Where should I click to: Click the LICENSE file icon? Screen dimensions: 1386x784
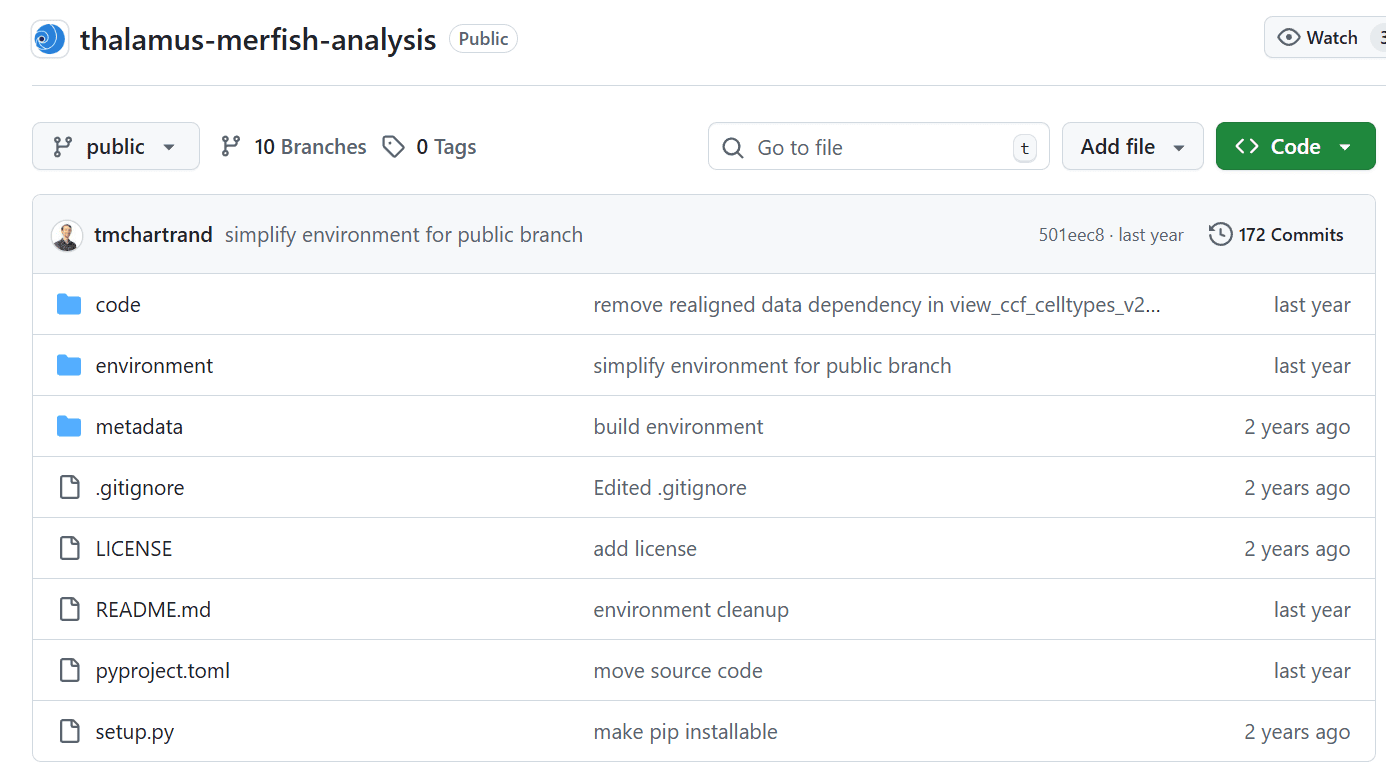[69, 549]
